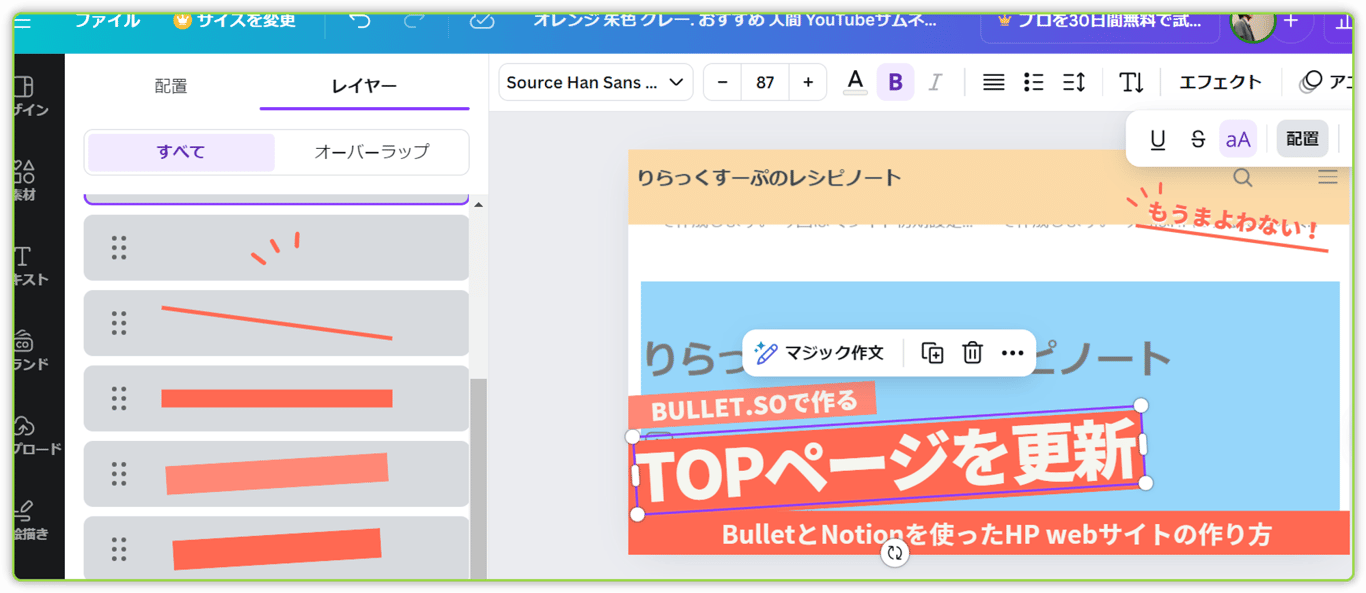Screen dimensions: 1366x593
Task: Open the text color picker
Action: tap(855, 82)
